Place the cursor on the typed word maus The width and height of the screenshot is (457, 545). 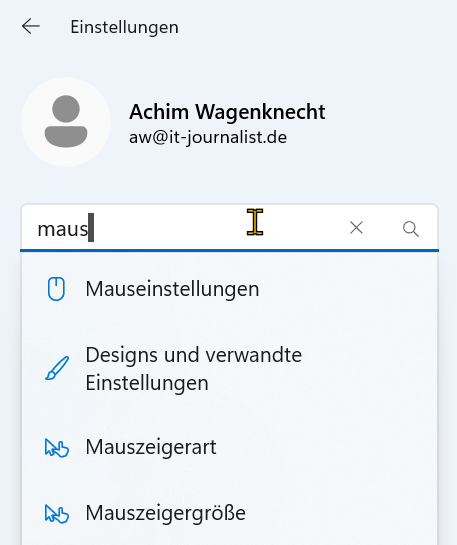click(63, 229)
